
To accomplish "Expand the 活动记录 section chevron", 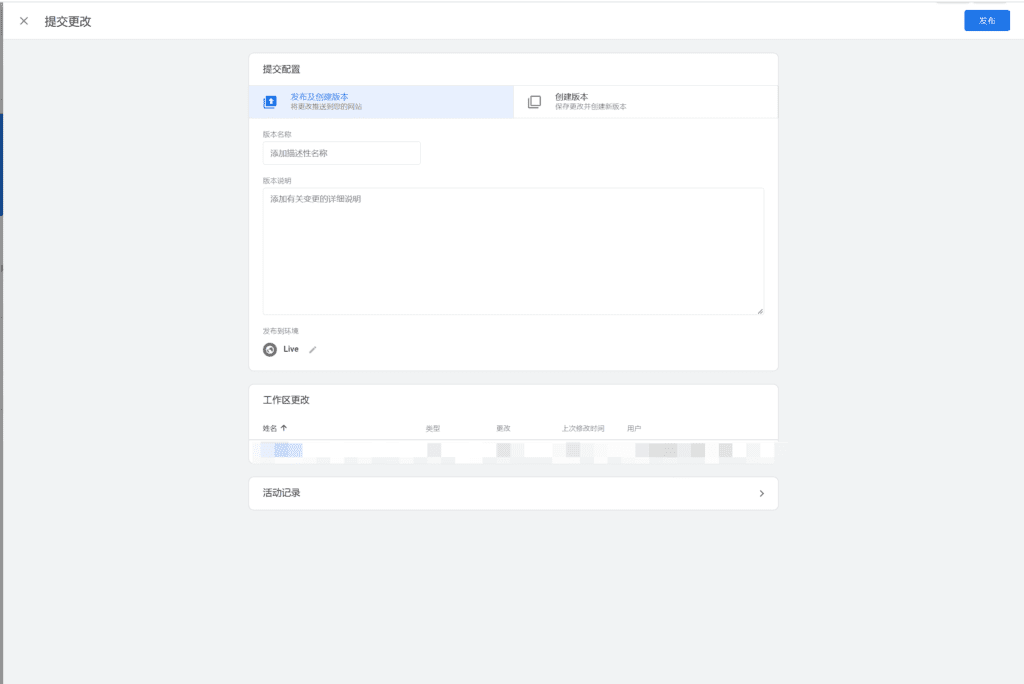I will pyautogui.click(x=761, y=493).
